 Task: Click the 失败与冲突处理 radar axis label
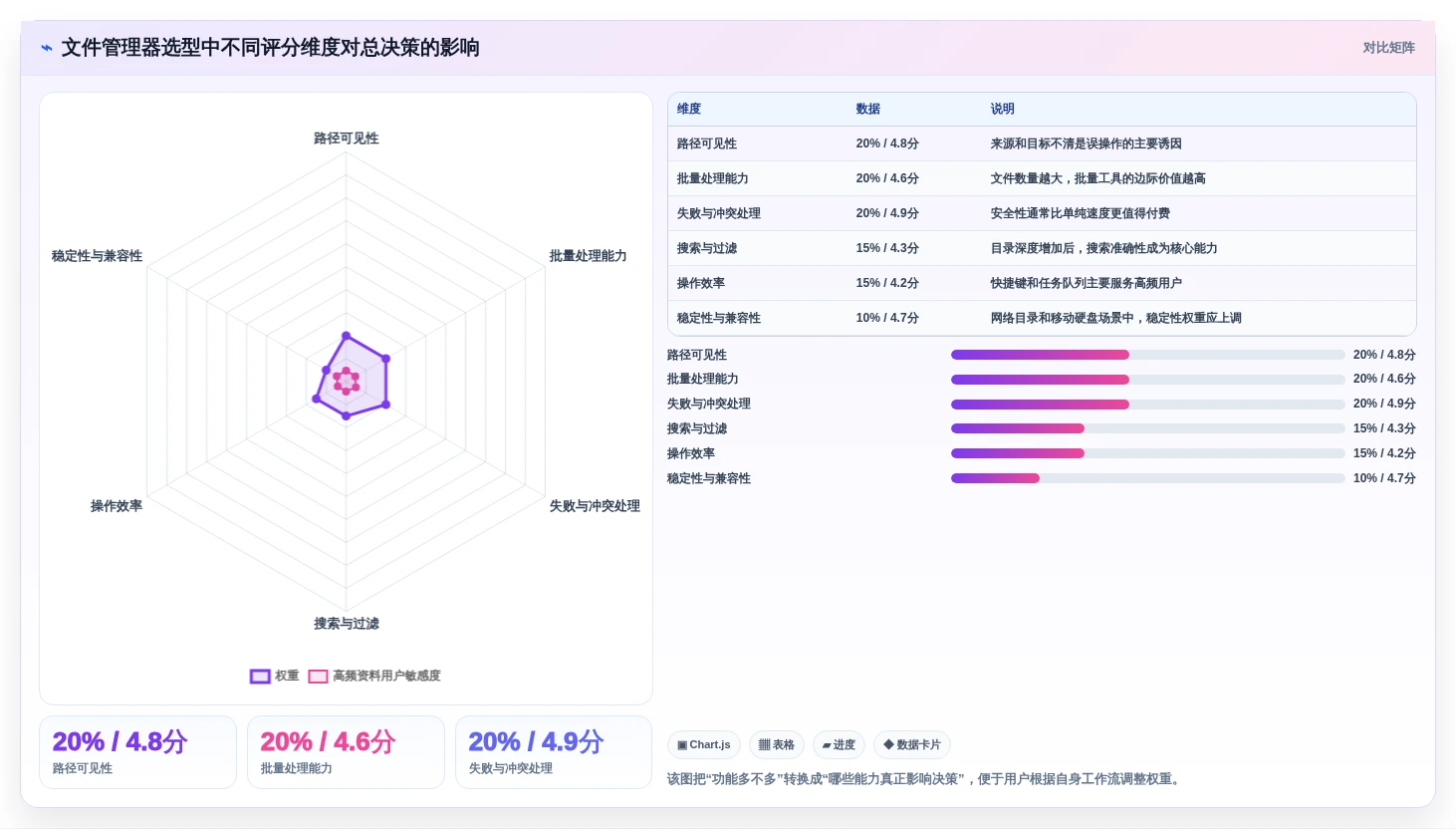click(595, 506)
